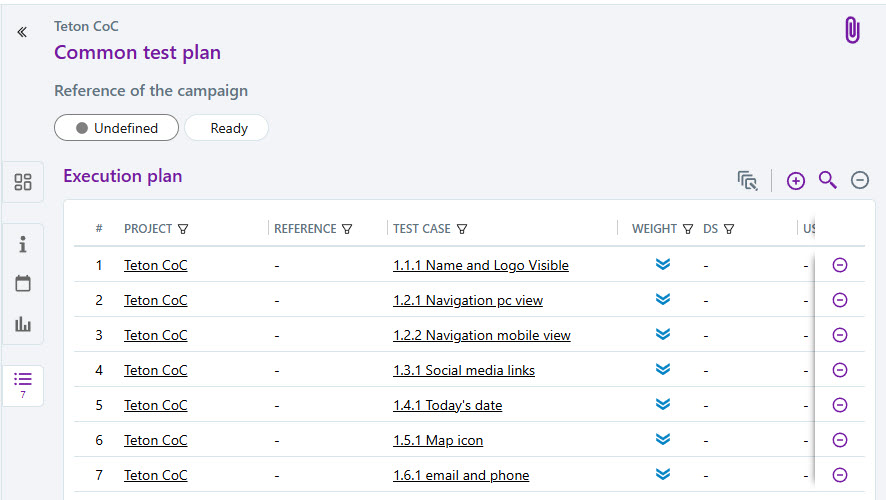Open the REFERENCE column filter
This screenshot has height=500, width=886.
(347, 229)
